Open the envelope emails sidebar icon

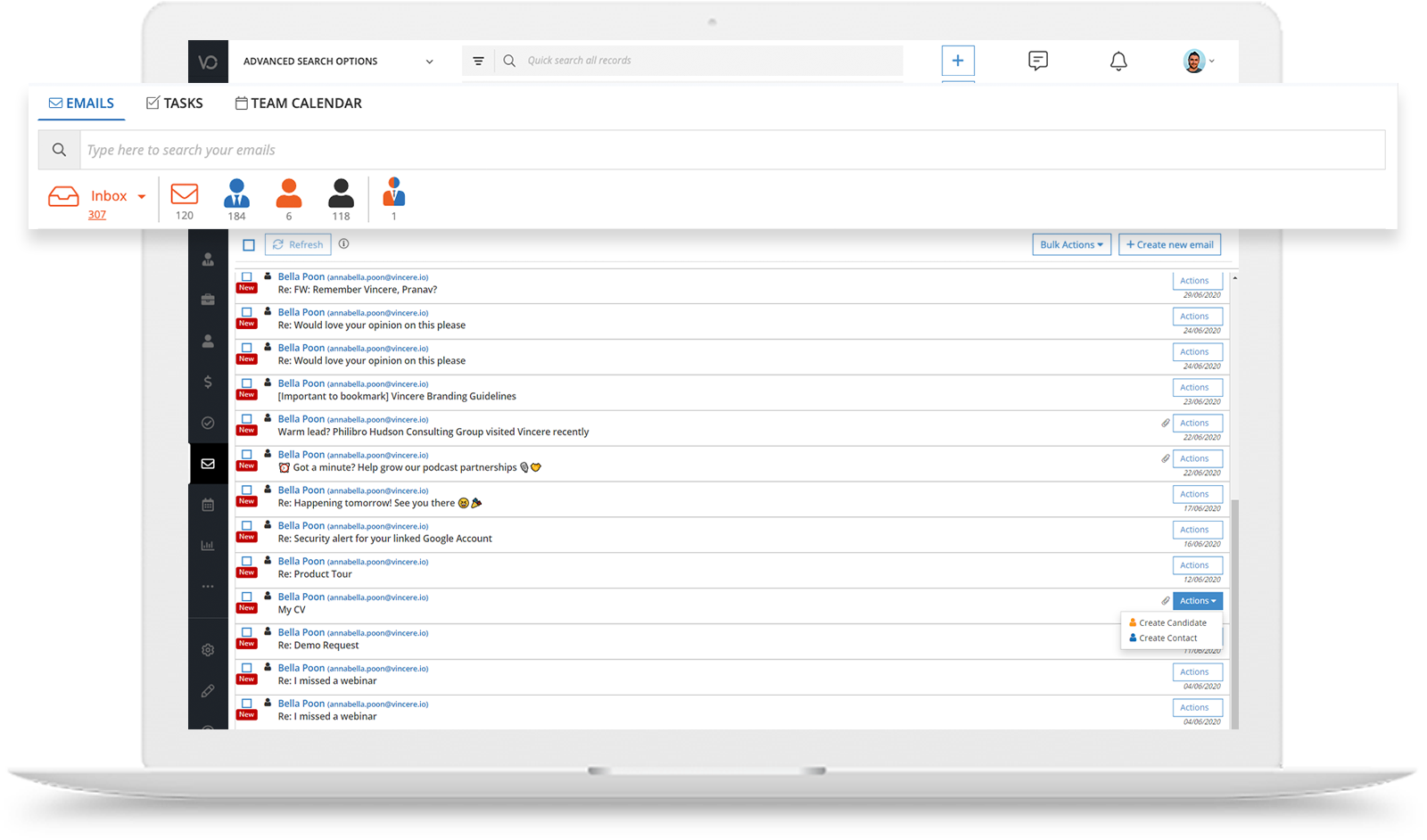pyautogui.click(x=208, y=464)
